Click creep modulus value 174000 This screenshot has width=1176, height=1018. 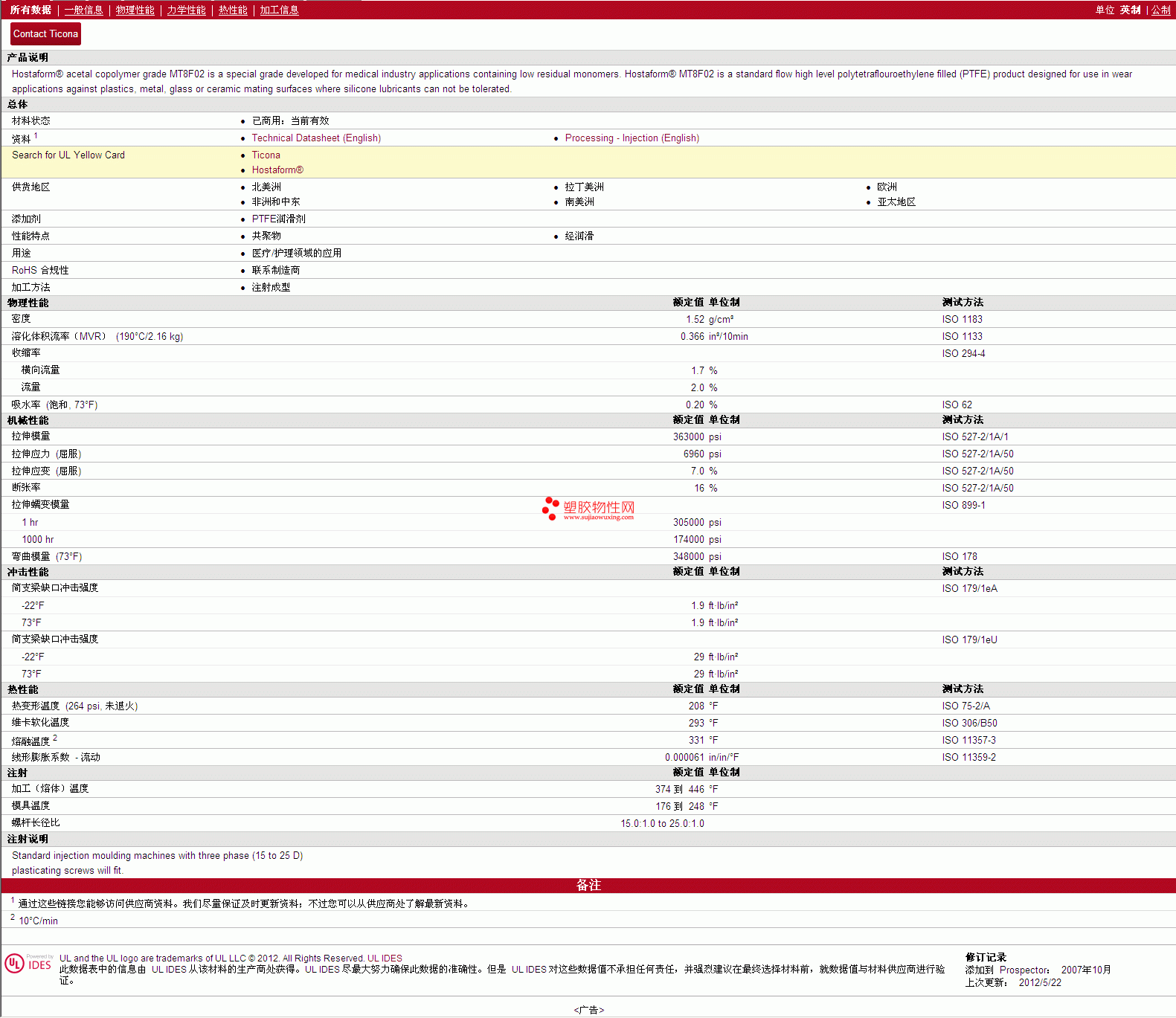(688, 539)
